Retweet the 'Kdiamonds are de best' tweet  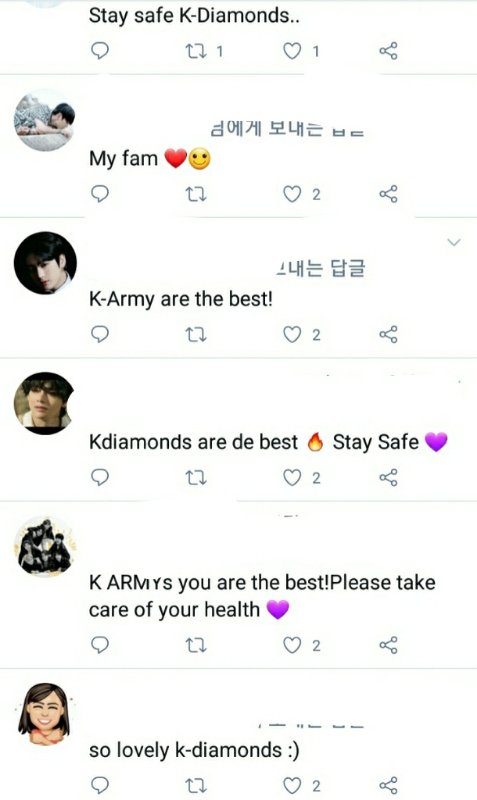[195, 478]
